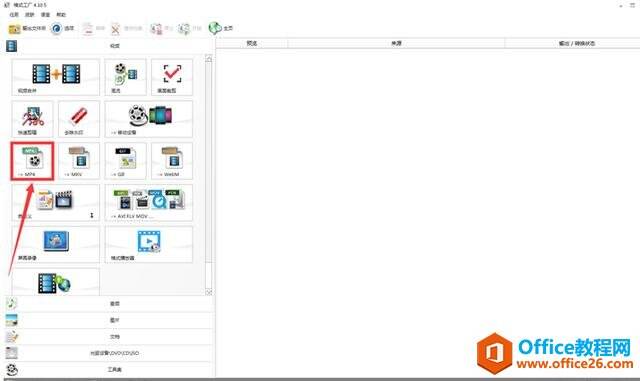This screenshot has width=640, height=381.
Task: Click the scroll down arrow of video panel
Action: coord(209,292)
